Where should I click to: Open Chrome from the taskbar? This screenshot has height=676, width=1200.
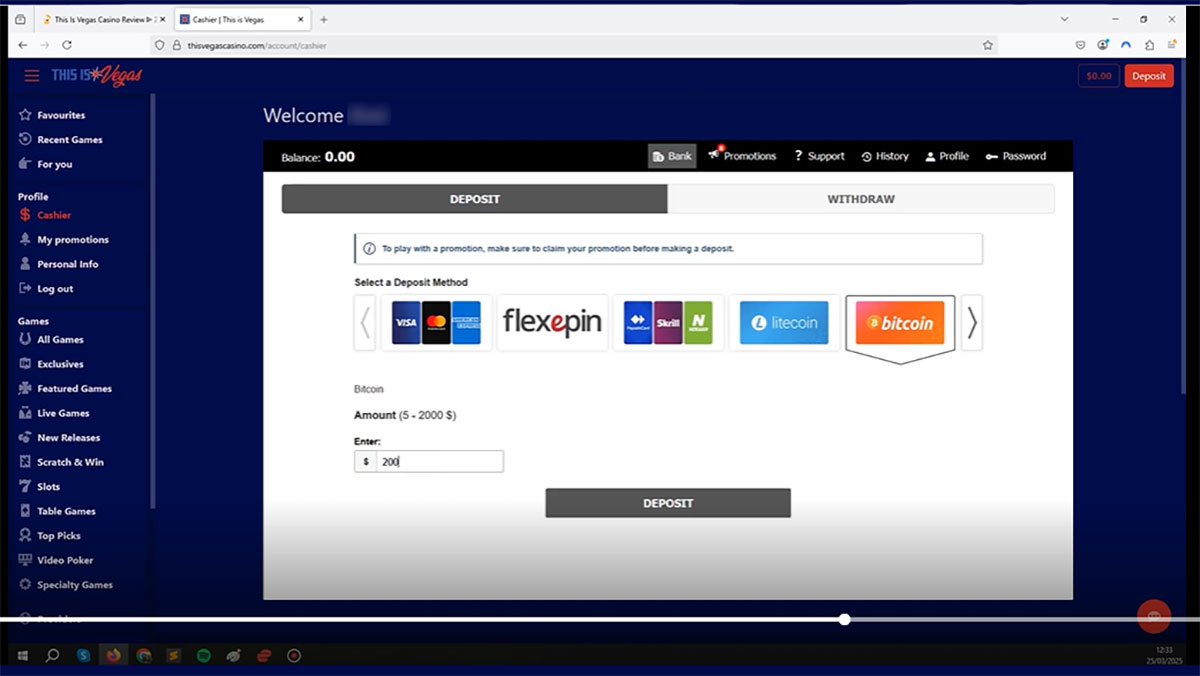[x=144, y=656]
